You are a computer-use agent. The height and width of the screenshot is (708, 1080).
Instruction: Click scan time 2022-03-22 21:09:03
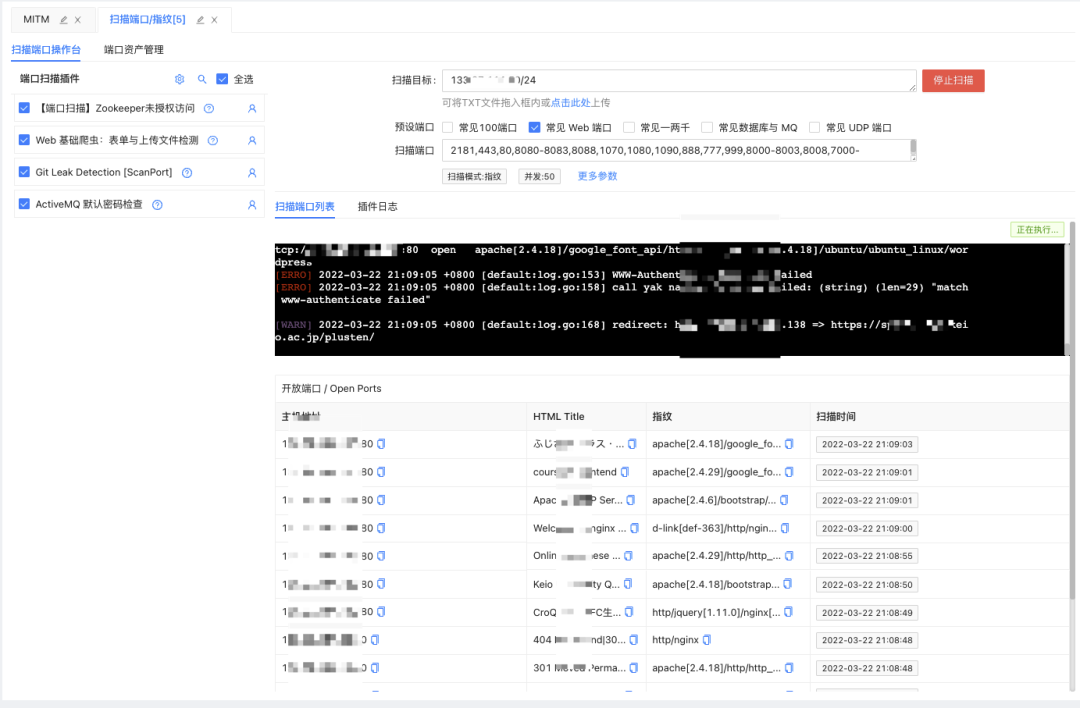tap(867, 444)
